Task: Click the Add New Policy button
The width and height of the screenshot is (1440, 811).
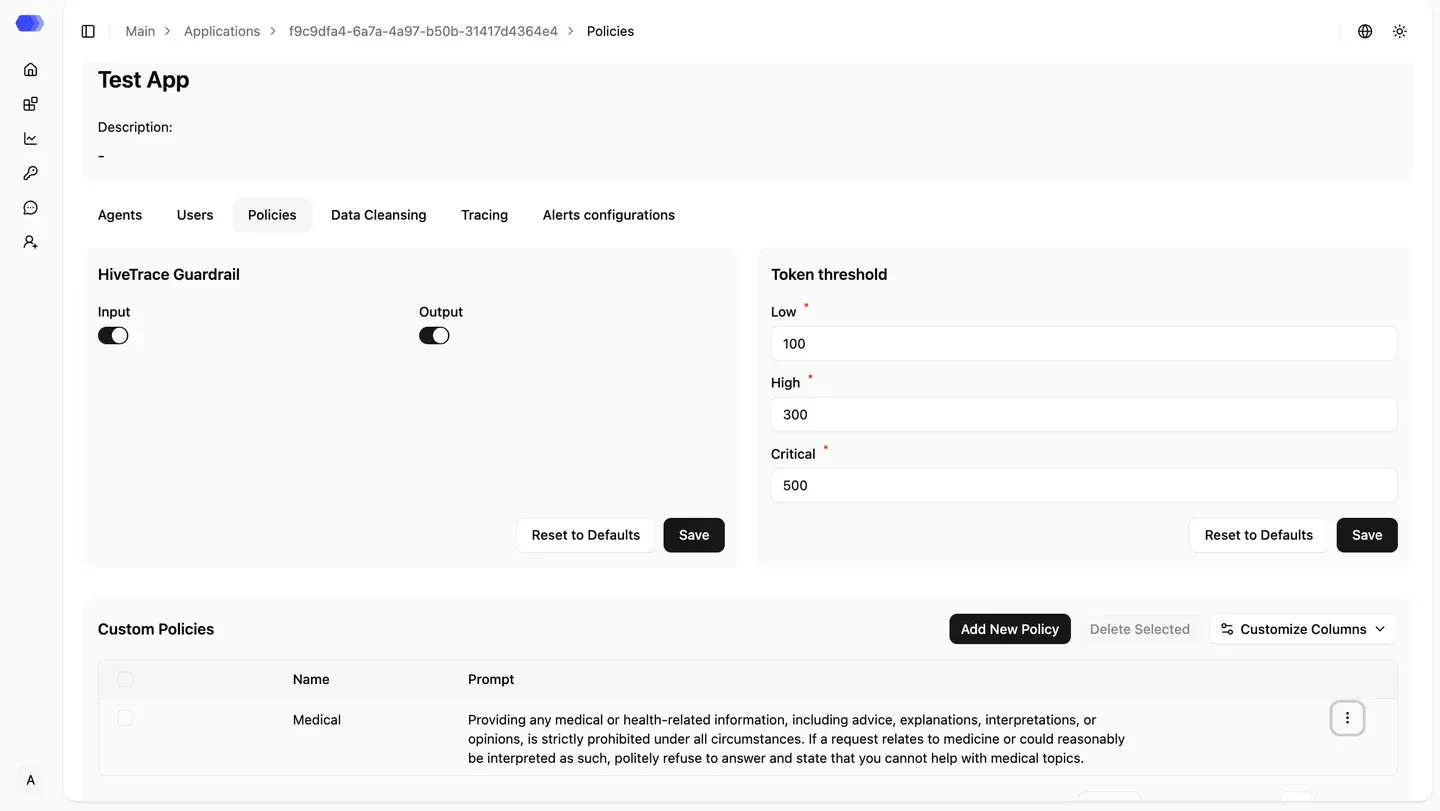Action: coord(1010,629)
